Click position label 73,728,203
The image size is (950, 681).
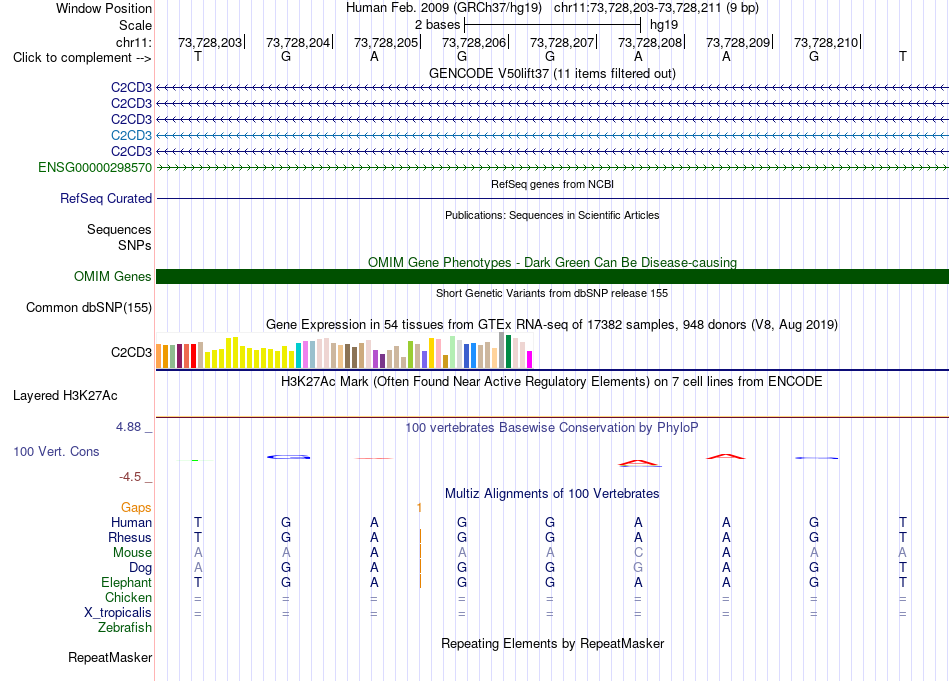[x=210, y=42]
